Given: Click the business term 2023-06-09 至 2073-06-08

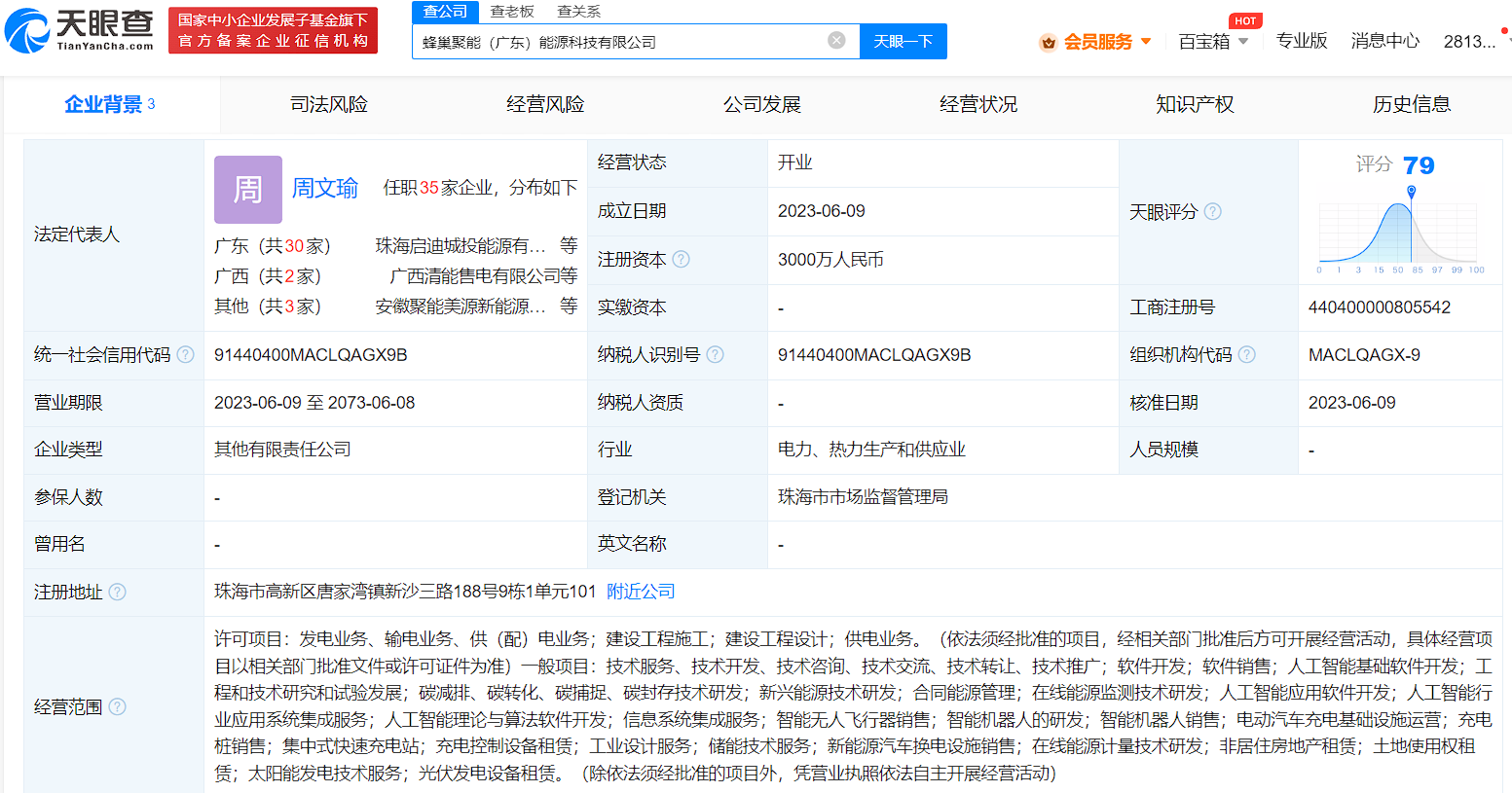Looking at the screenshot, I should [x=314, y=403].
